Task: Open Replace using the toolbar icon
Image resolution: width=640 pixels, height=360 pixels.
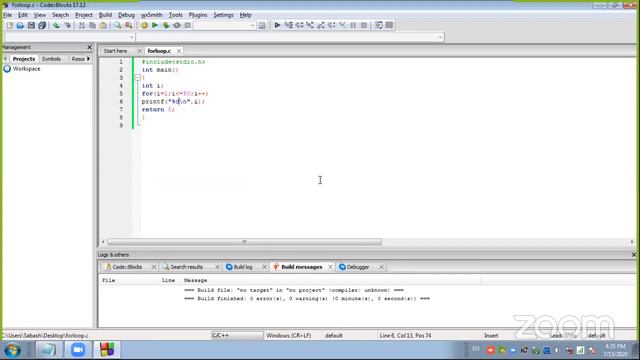Action: click(129, 25)
